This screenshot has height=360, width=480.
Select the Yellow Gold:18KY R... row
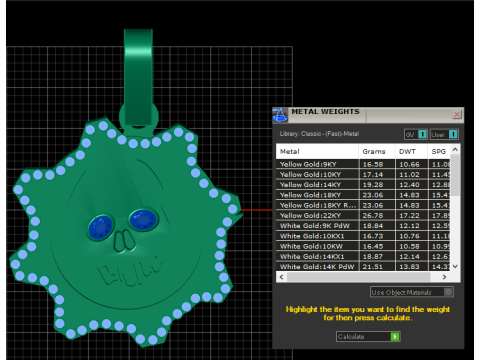363,205
